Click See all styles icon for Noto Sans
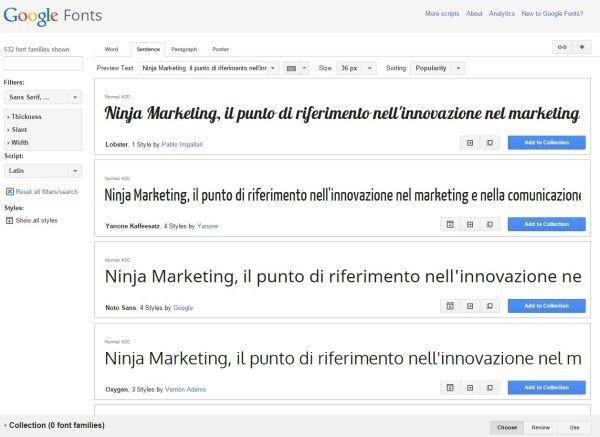Image resolution: width=600 pixels, height=437 pixels. pos(450,306)
